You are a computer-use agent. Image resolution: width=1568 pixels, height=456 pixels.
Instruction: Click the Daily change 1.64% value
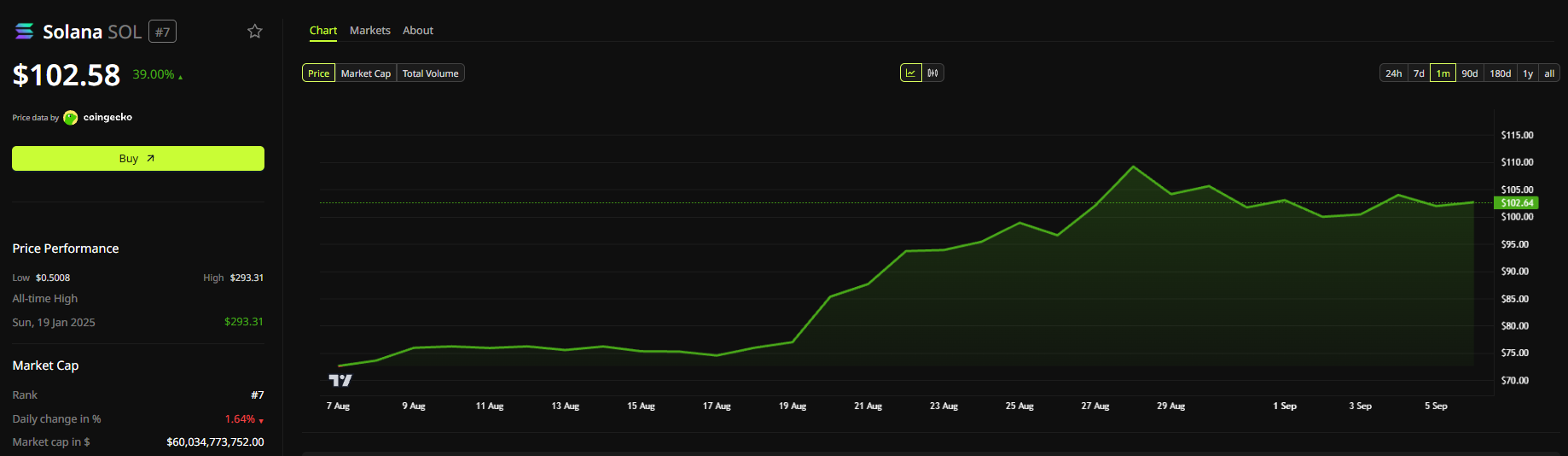[x=240, y=419]
